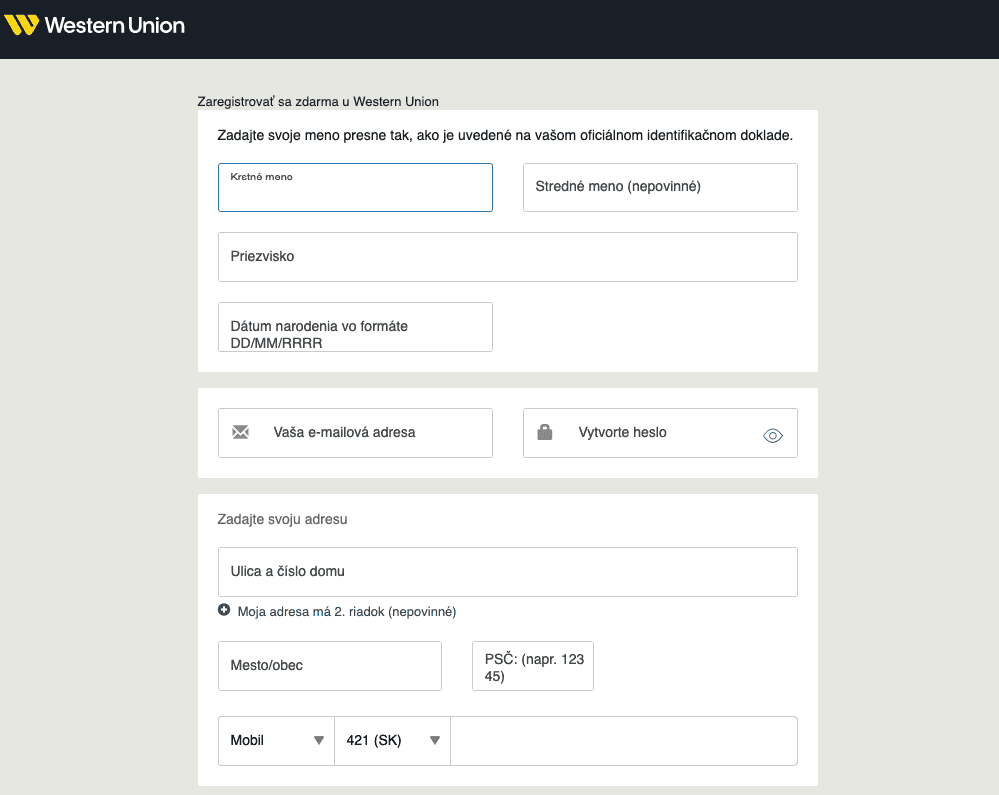
Task: Click the Dátum narodenia date field
Action: pyautogui.click(x=356, y=327)
